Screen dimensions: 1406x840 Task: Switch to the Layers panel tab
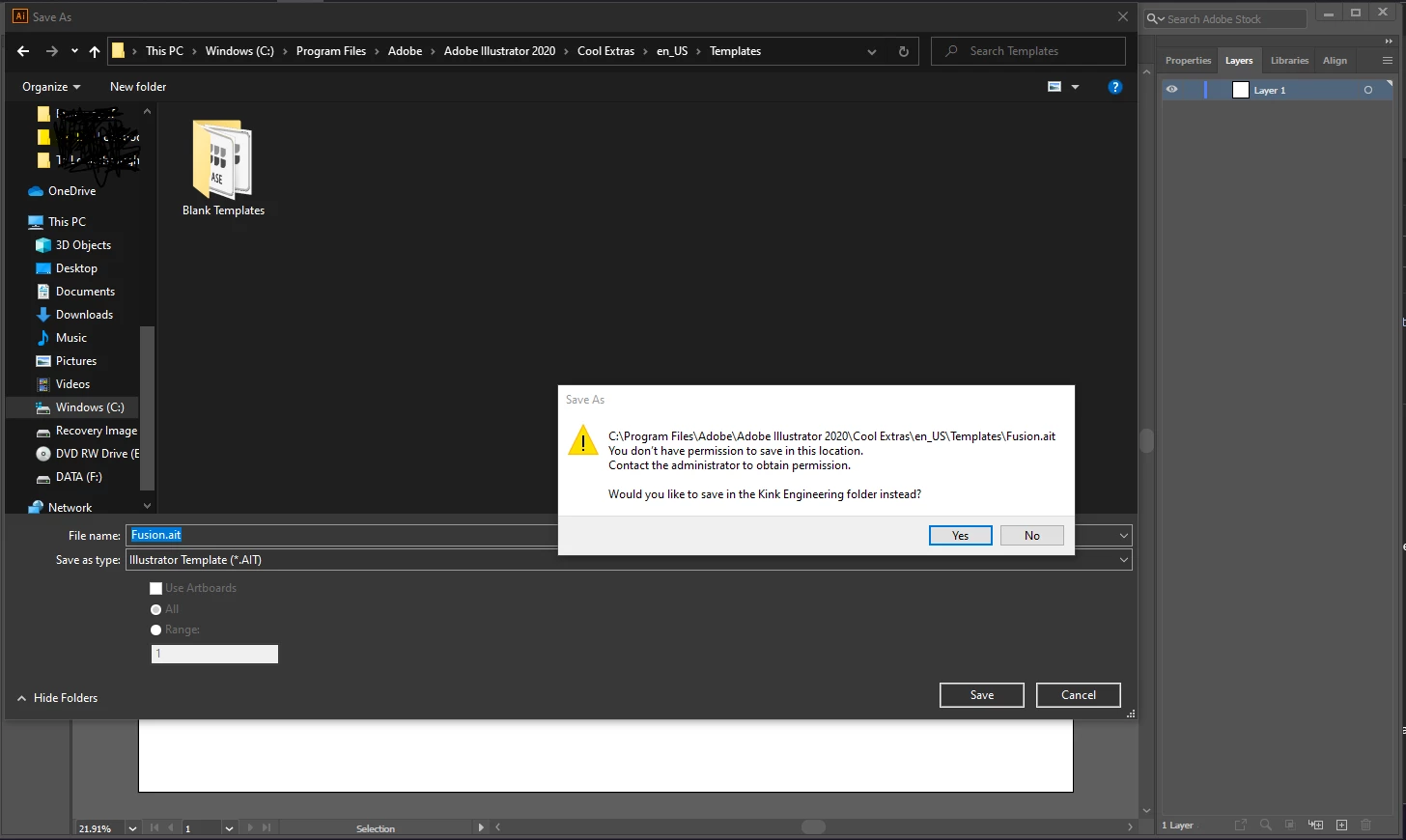[1239, 61]
